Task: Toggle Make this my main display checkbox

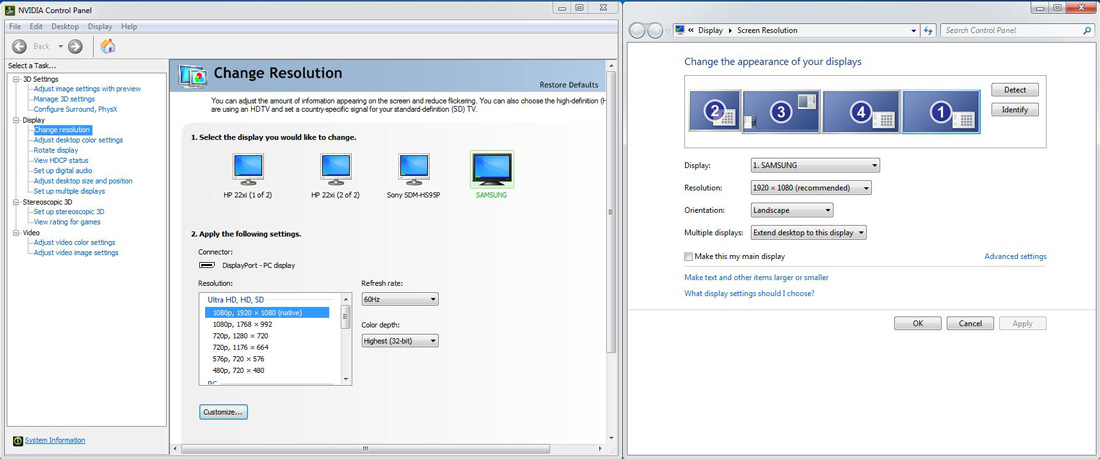Action: point(688,257)
